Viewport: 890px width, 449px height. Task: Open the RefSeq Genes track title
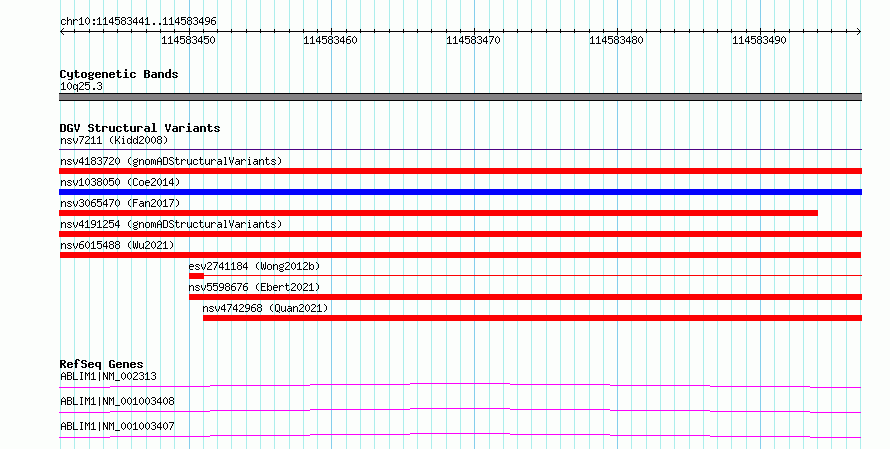tap(102, 364)
